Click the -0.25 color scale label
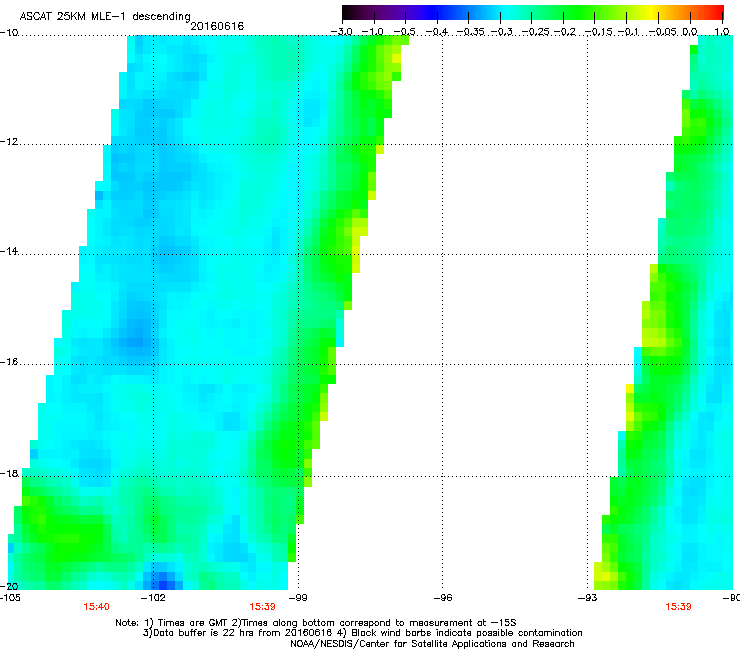This screenshot has width=740, height=650. pos(536,32)
